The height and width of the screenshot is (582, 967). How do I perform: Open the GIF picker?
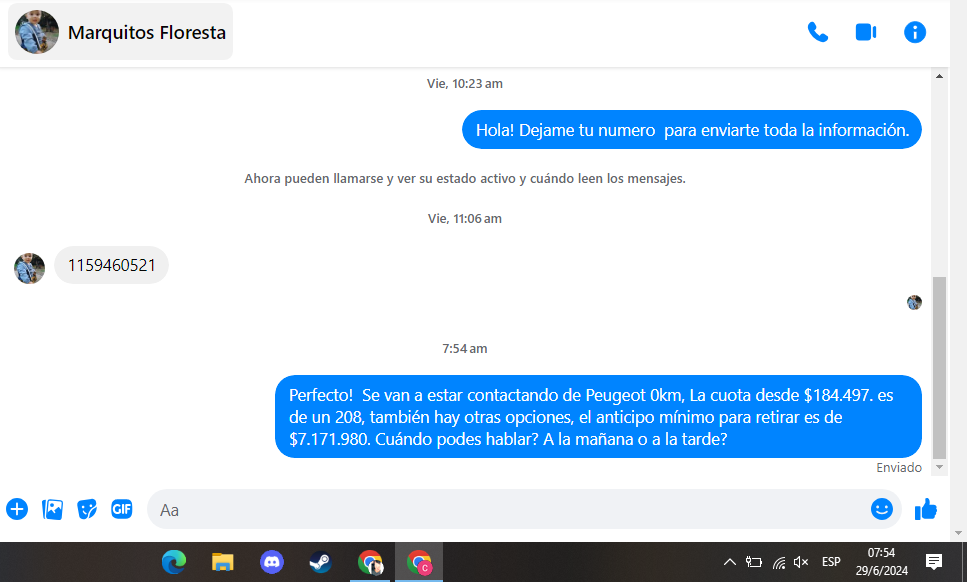[121, 509]
